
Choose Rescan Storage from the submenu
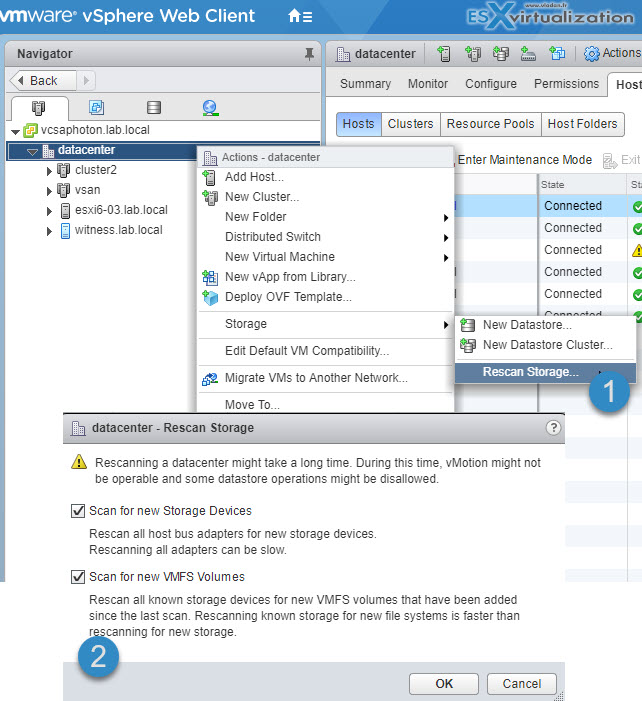pos(530,372)
